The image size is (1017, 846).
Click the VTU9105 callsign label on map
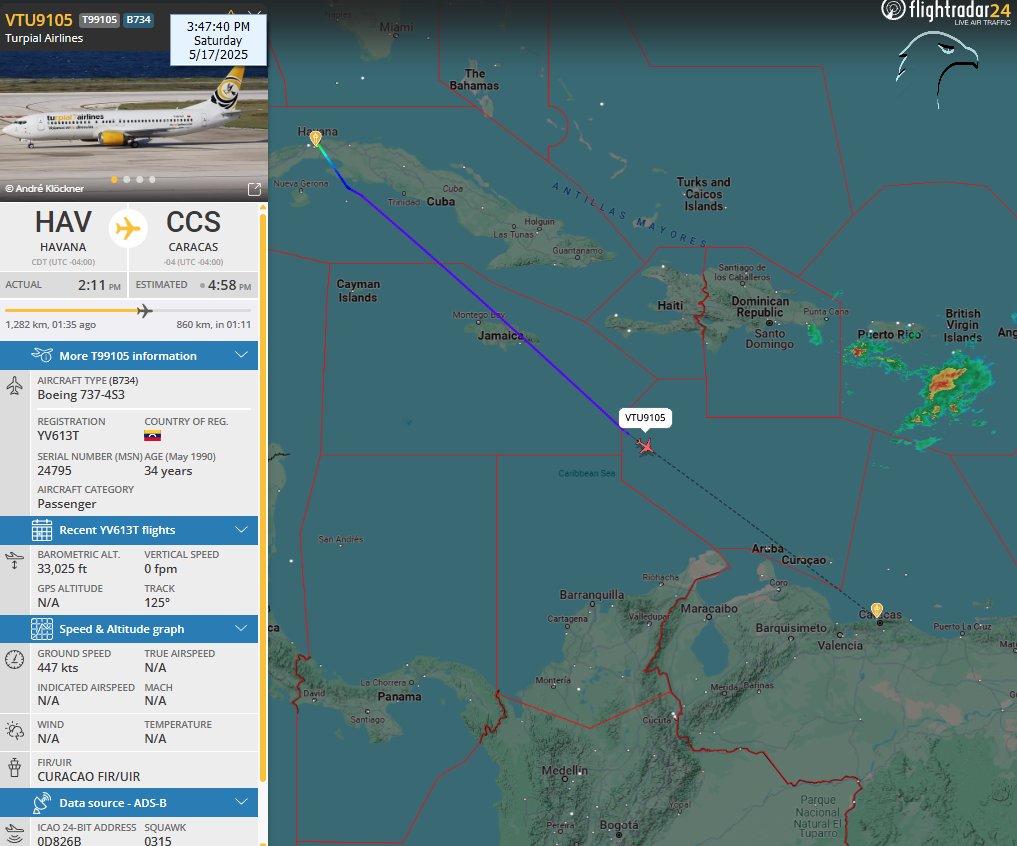645,418
